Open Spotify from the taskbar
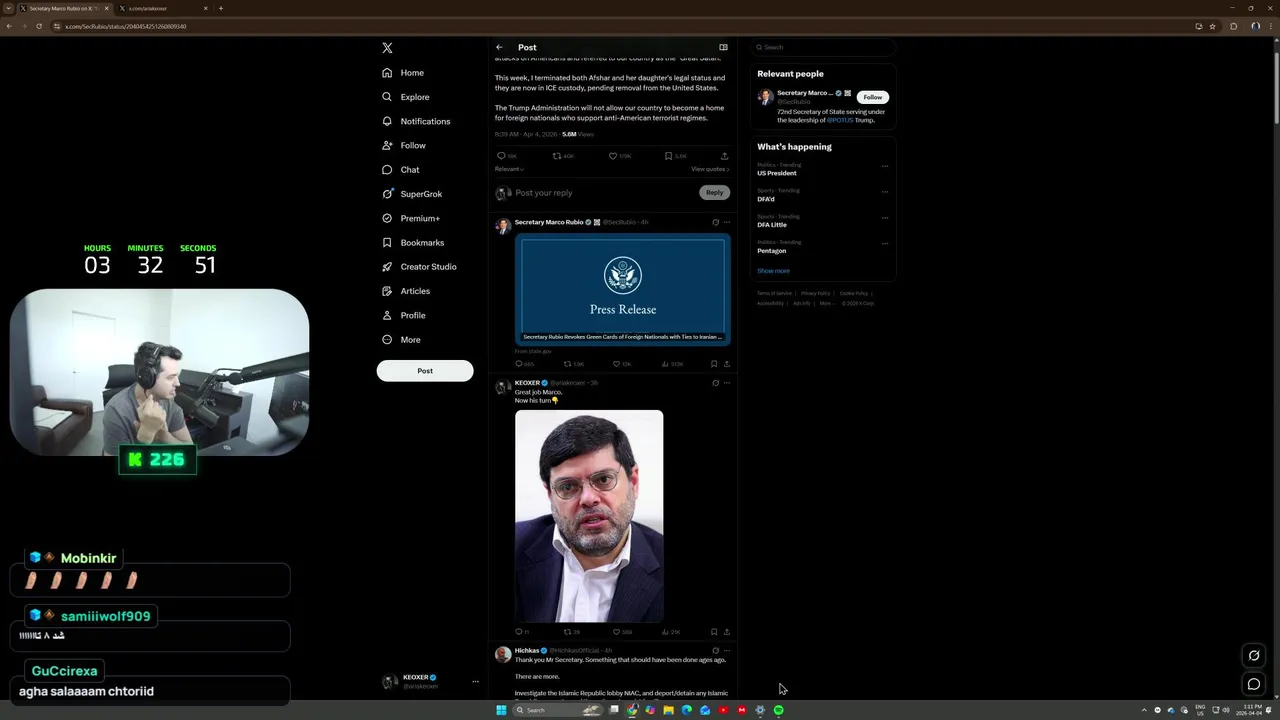The width and height of the screenshot is (1280, 720). (778, 710)
